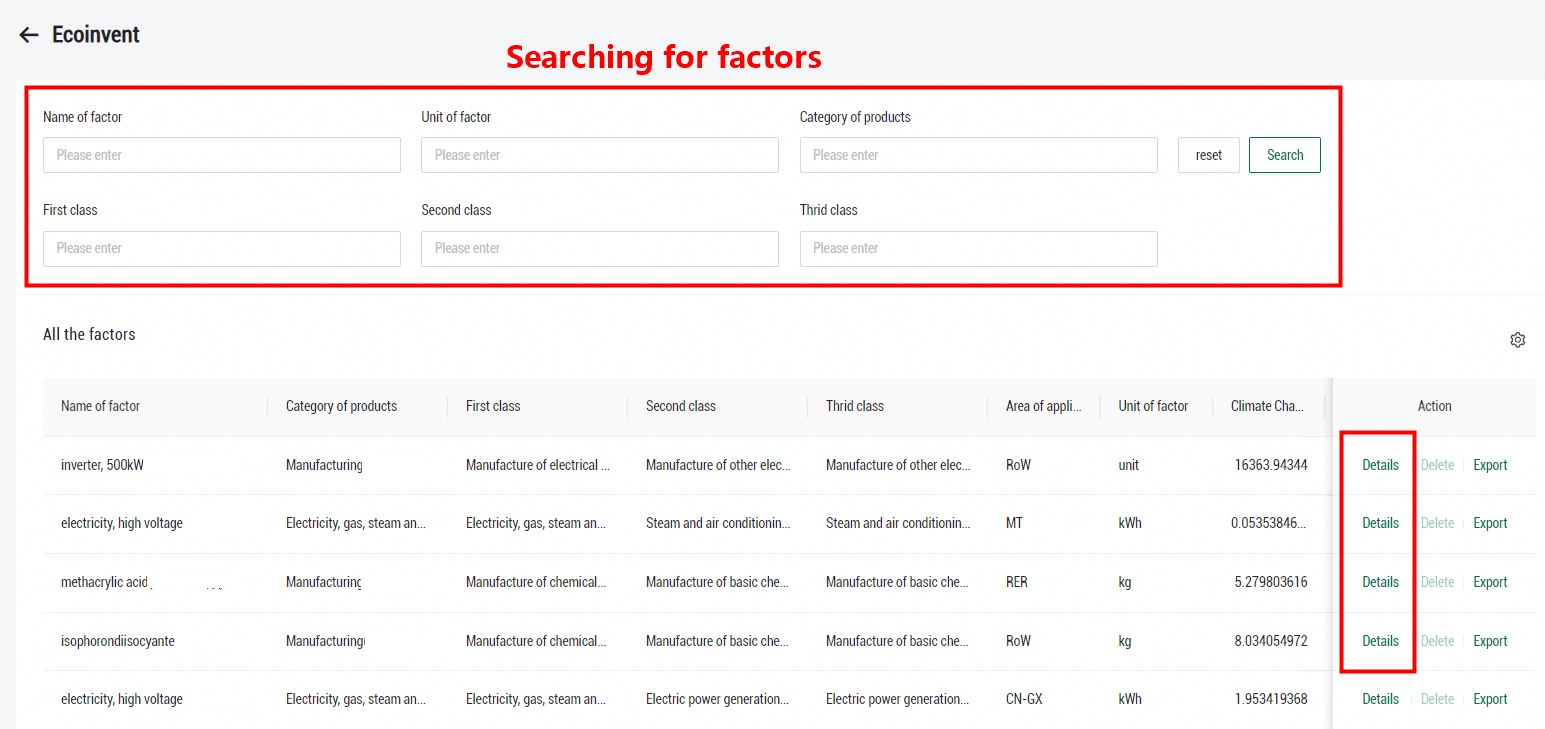The width and height of the screenshot is (1545, 729).
Task: Open table column settings gear icon
Action: pyautogui.click(x=1517, y=340)
